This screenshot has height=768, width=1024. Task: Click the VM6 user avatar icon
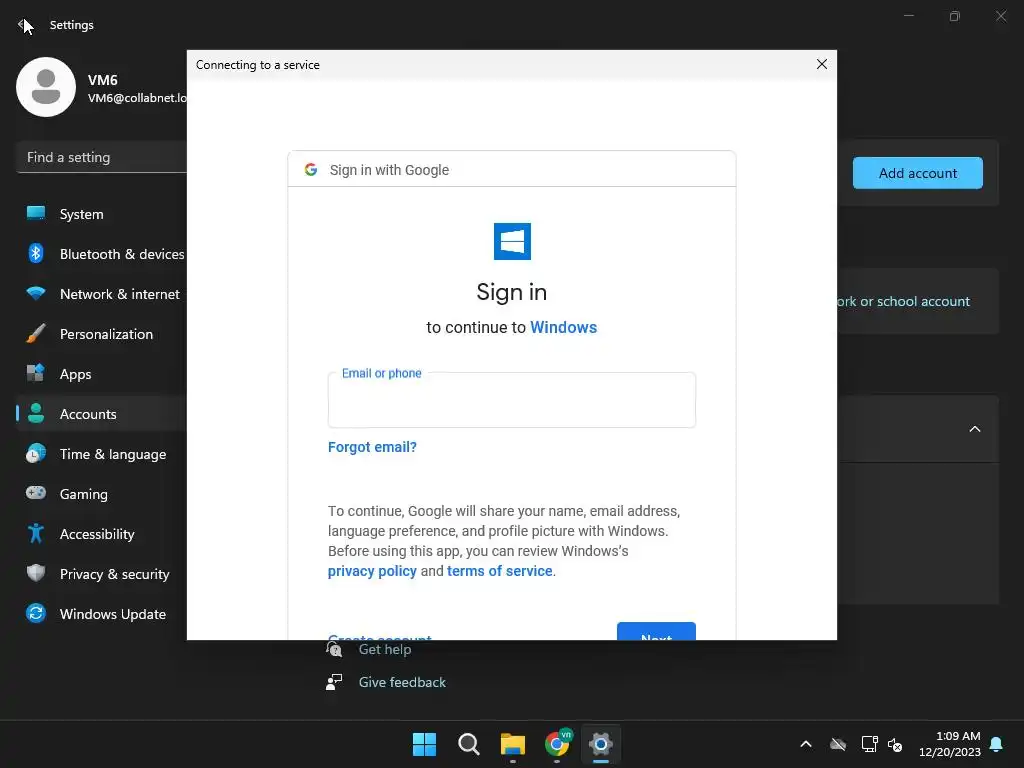[x=46, y=87]
